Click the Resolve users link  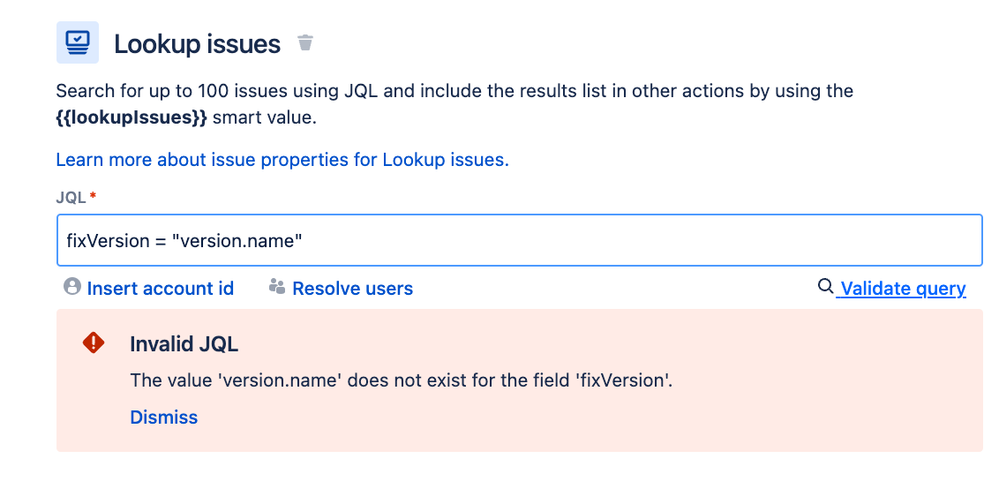352,288
